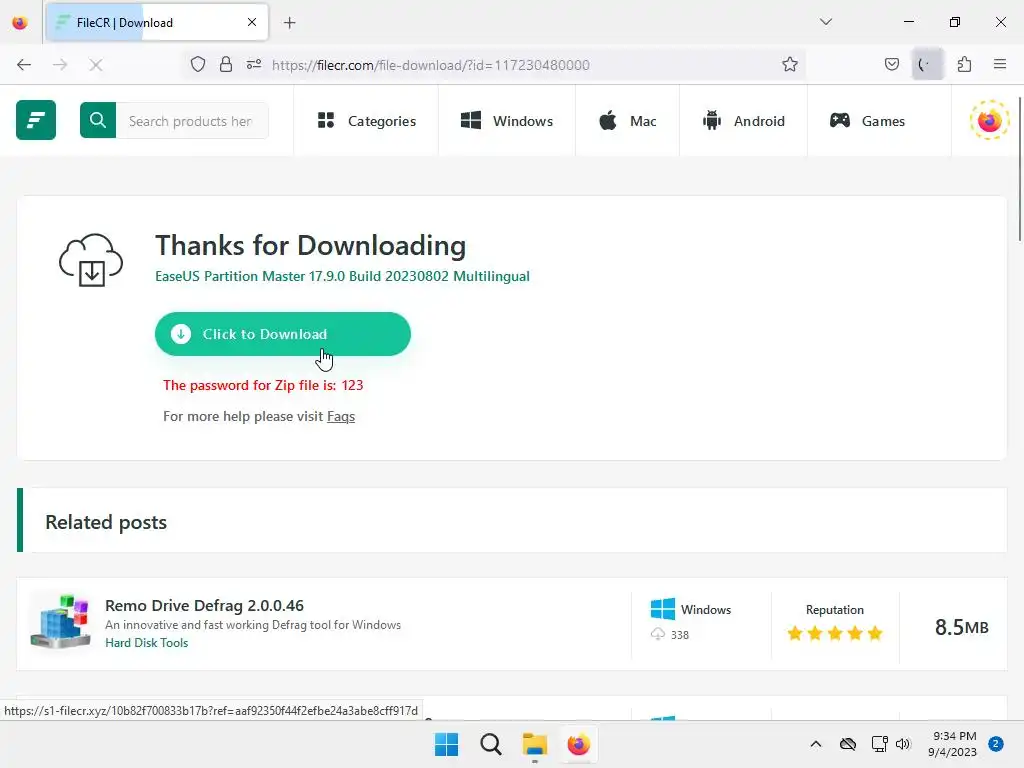Image resolution: width=1024 pixels, height=768 pixels.
Task: Click the site security padlock icon
Action: (226, 64)
